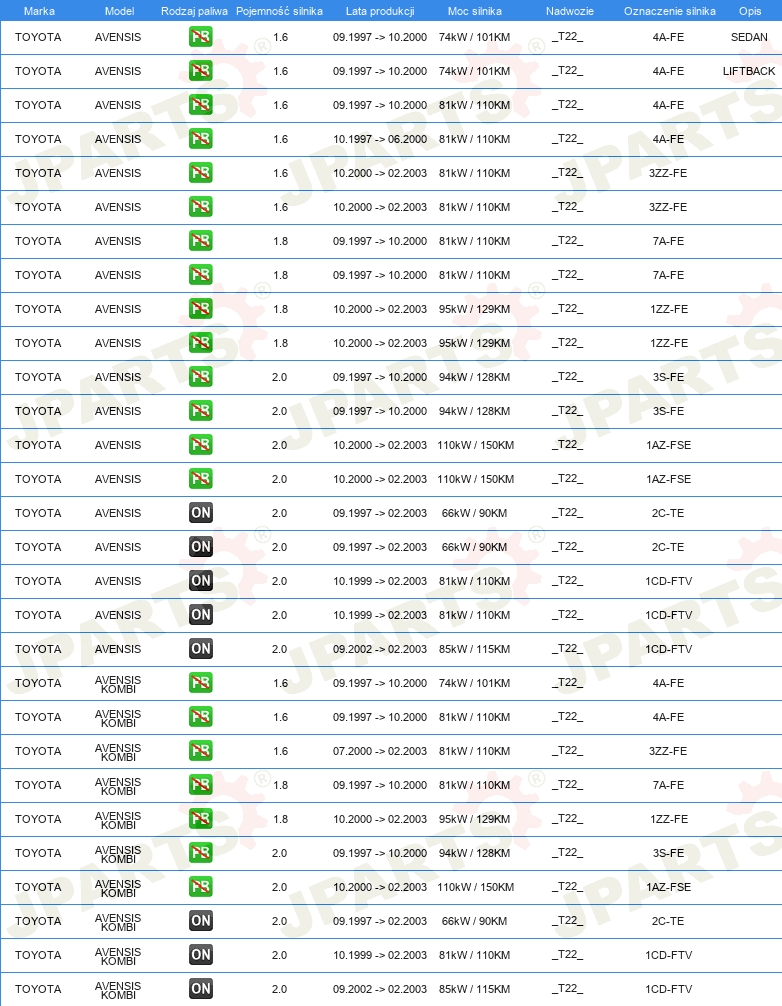Click petrol icon of Avensis Kombi 7A-FE row
The height and width of the screenshot is (1006, 782).
(x=201, y=785)
